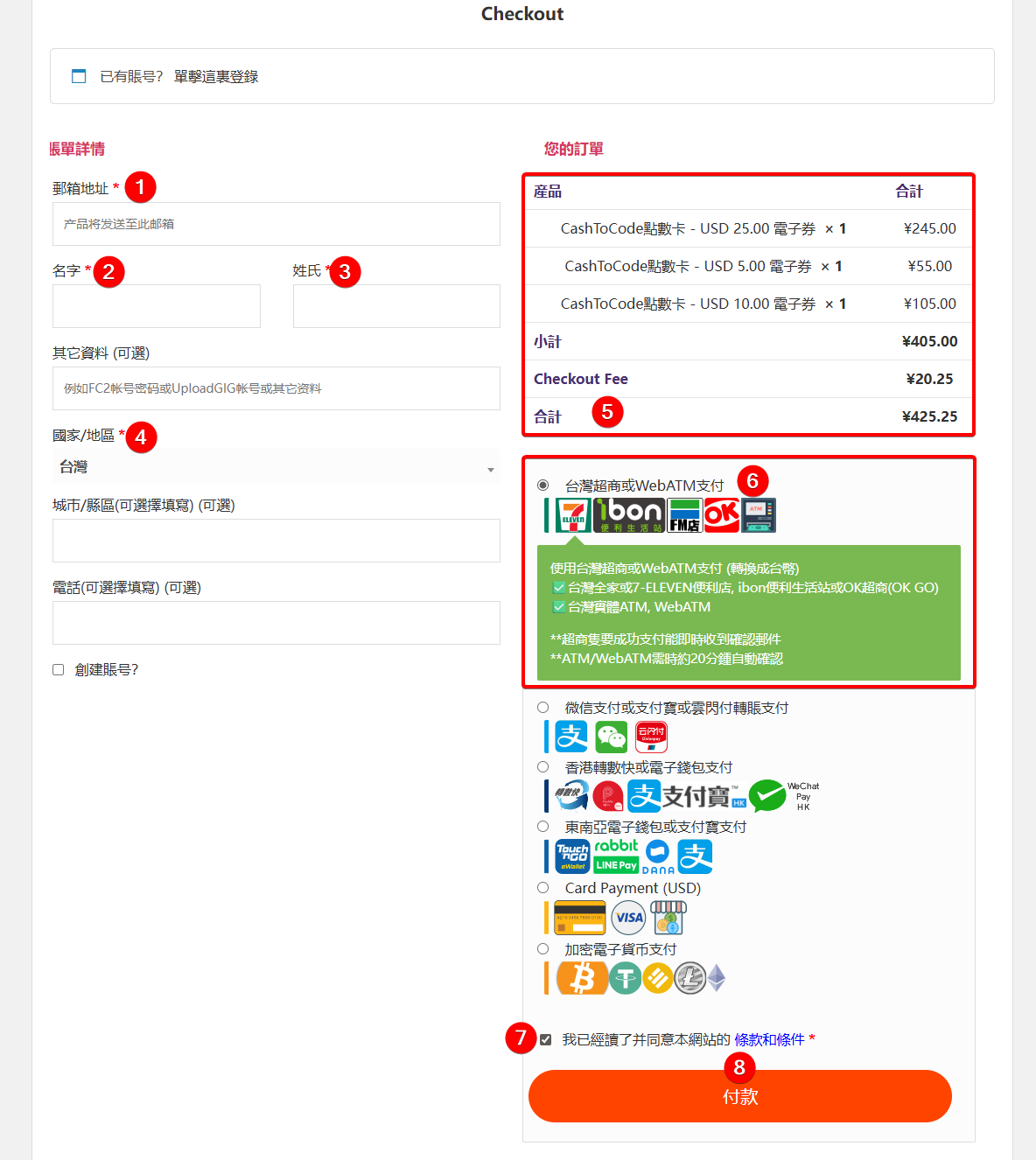Click the 電話 phone number field
The width and height of the screenshot is (1036, 1160).
(276, 623)
